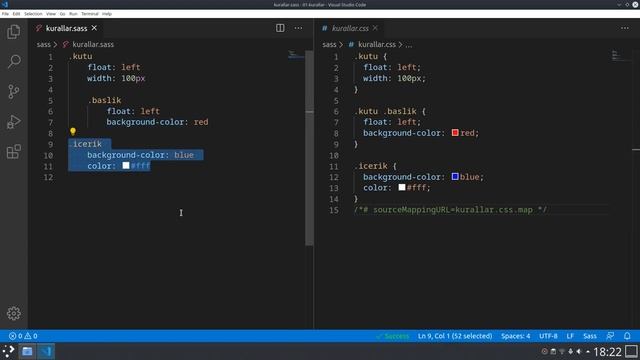Image resolution: width=640 pixels, height=360 pixels.
Task: Change indentation via Spaces: 4
Action: pos(516,336)
